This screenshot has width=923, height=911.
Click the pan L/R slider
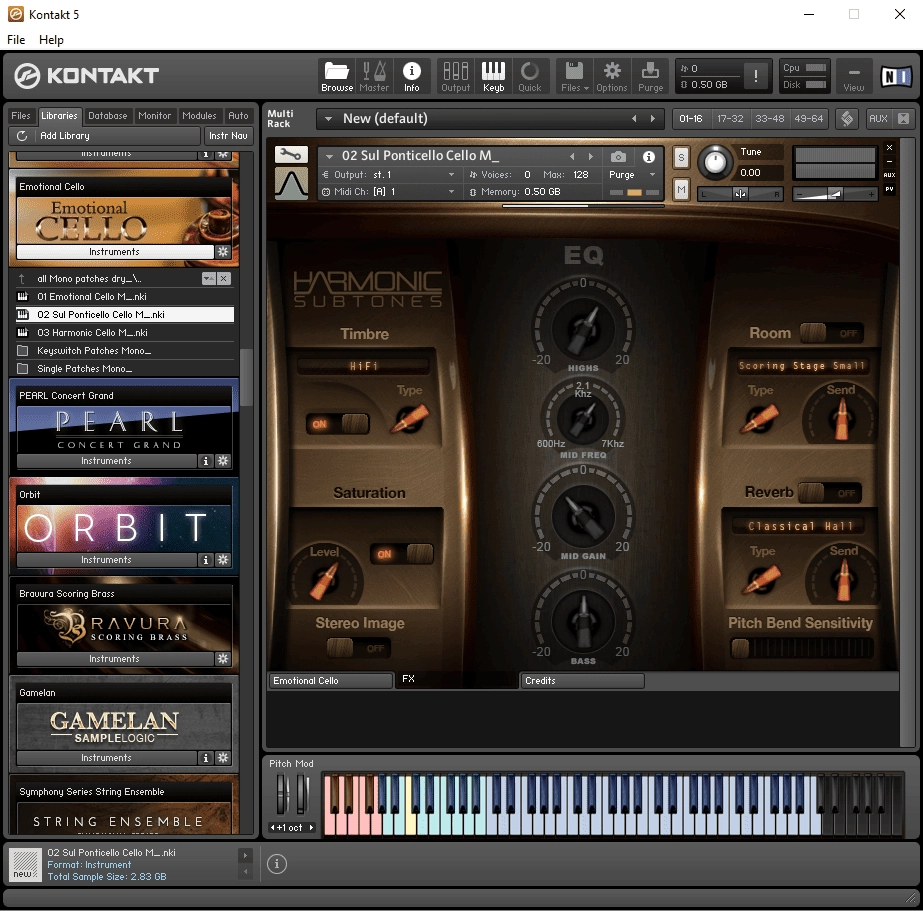[x=740, y=194]
